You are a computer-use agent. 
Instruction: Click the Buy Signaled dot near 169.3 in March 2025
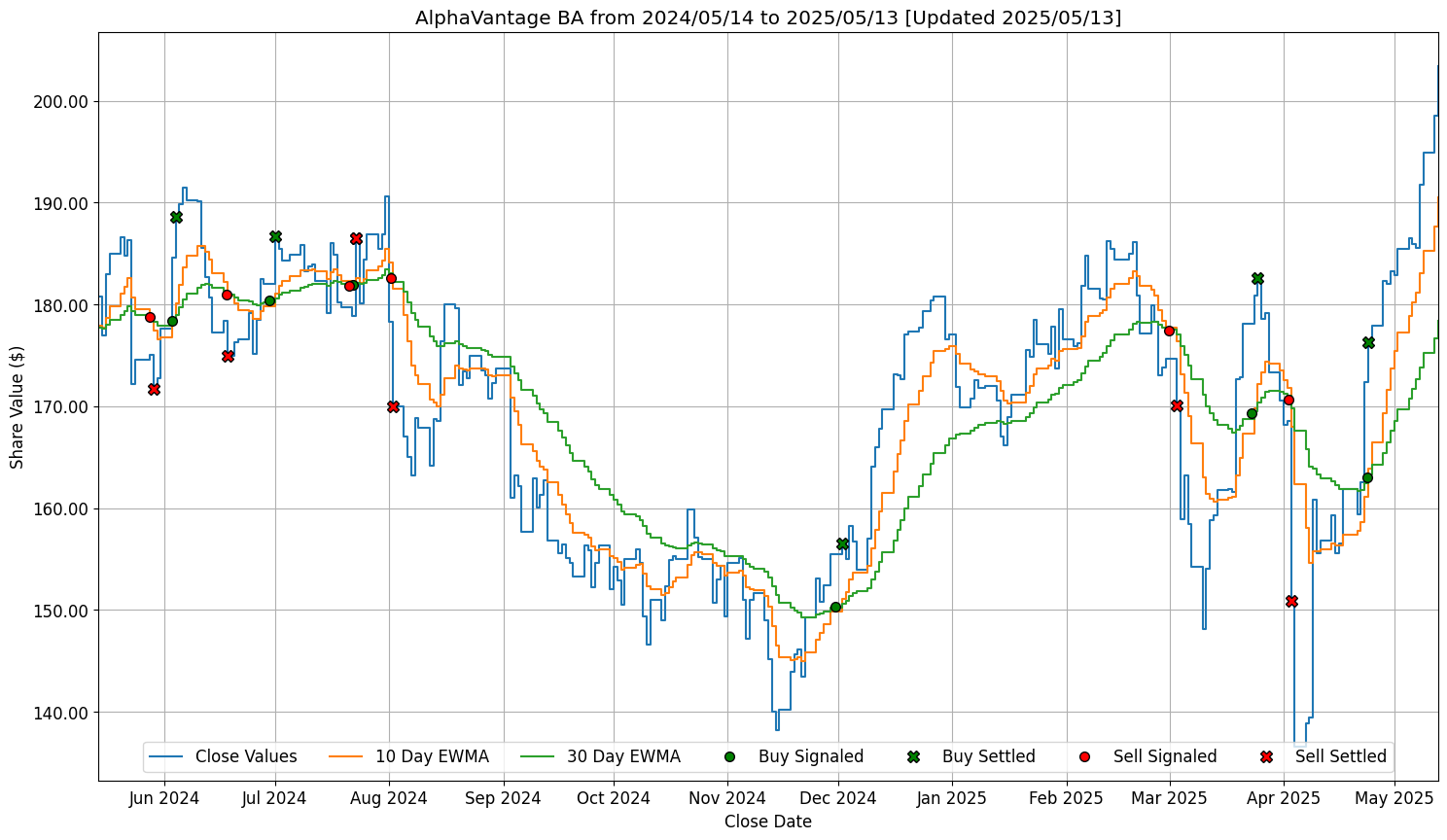pos(1252,413)
